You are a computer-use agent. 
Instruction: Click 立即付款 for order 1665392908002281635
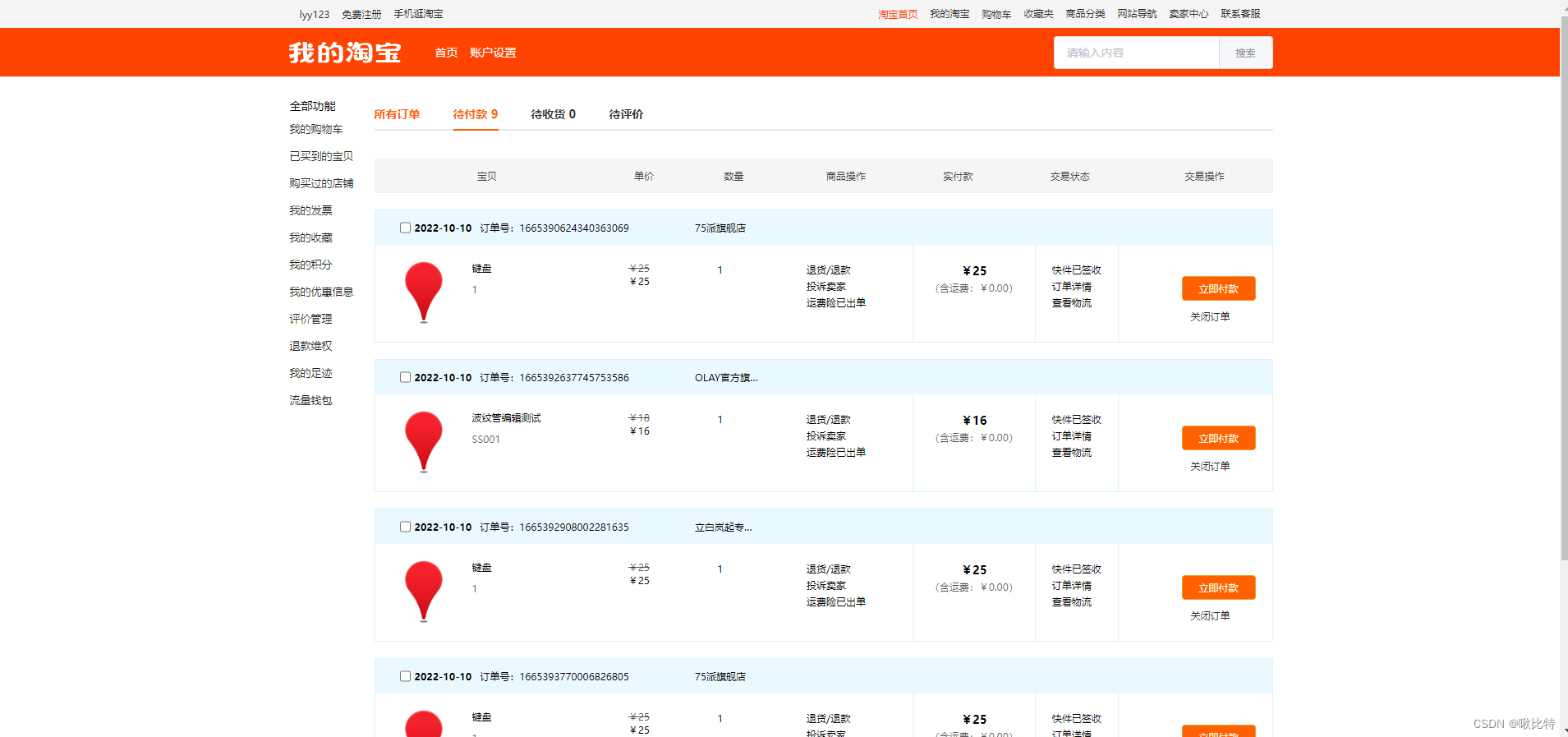pyautogui.click(x=1218, y=587)
